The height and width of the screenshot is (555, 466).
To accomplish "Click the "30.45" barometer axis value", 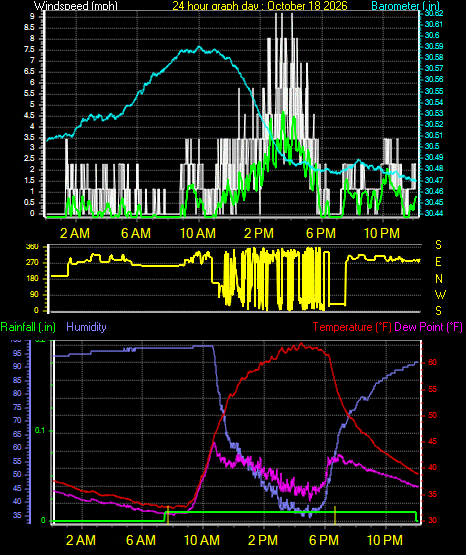I will tap(434, 202).
